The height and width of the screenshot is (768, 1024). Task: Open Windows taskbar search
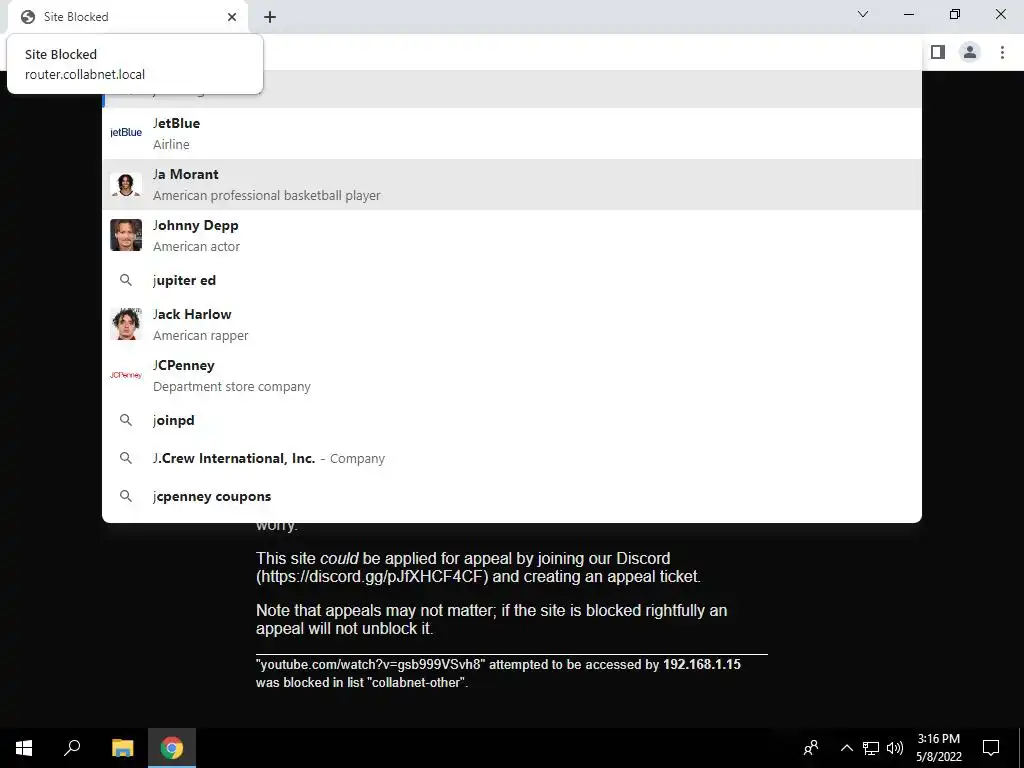pos(72,748)
